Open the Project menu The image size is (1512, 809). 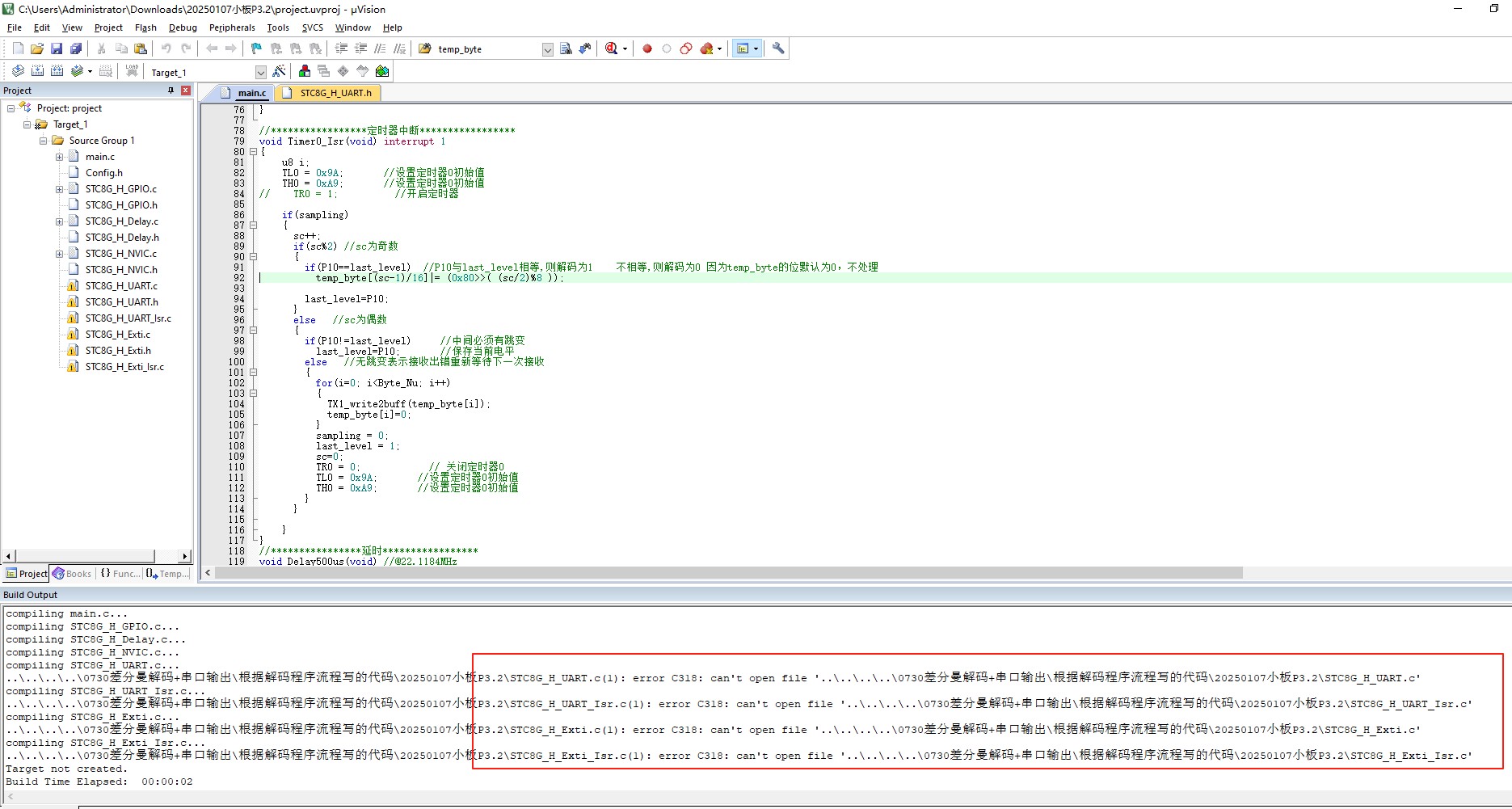pos(108,27)
